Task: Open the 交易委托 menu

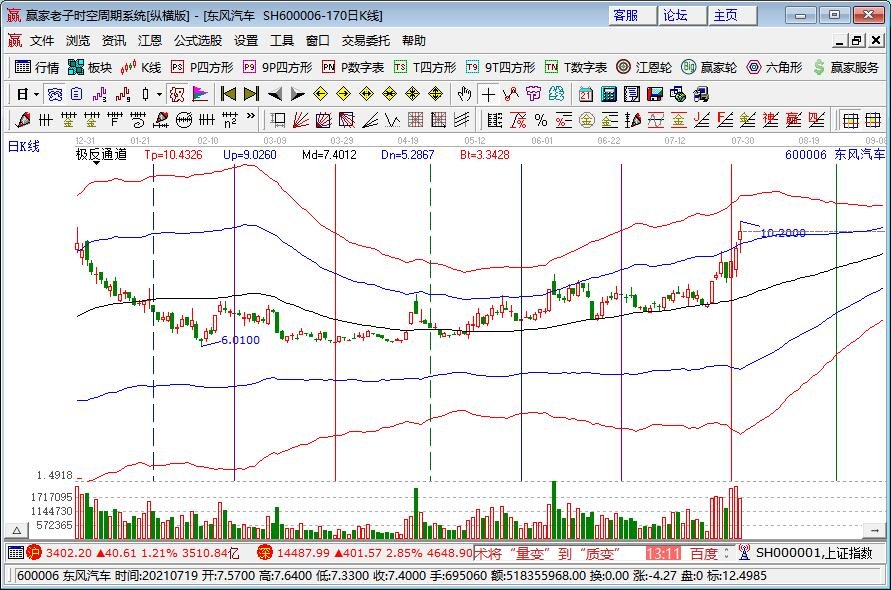Action: 365,41
